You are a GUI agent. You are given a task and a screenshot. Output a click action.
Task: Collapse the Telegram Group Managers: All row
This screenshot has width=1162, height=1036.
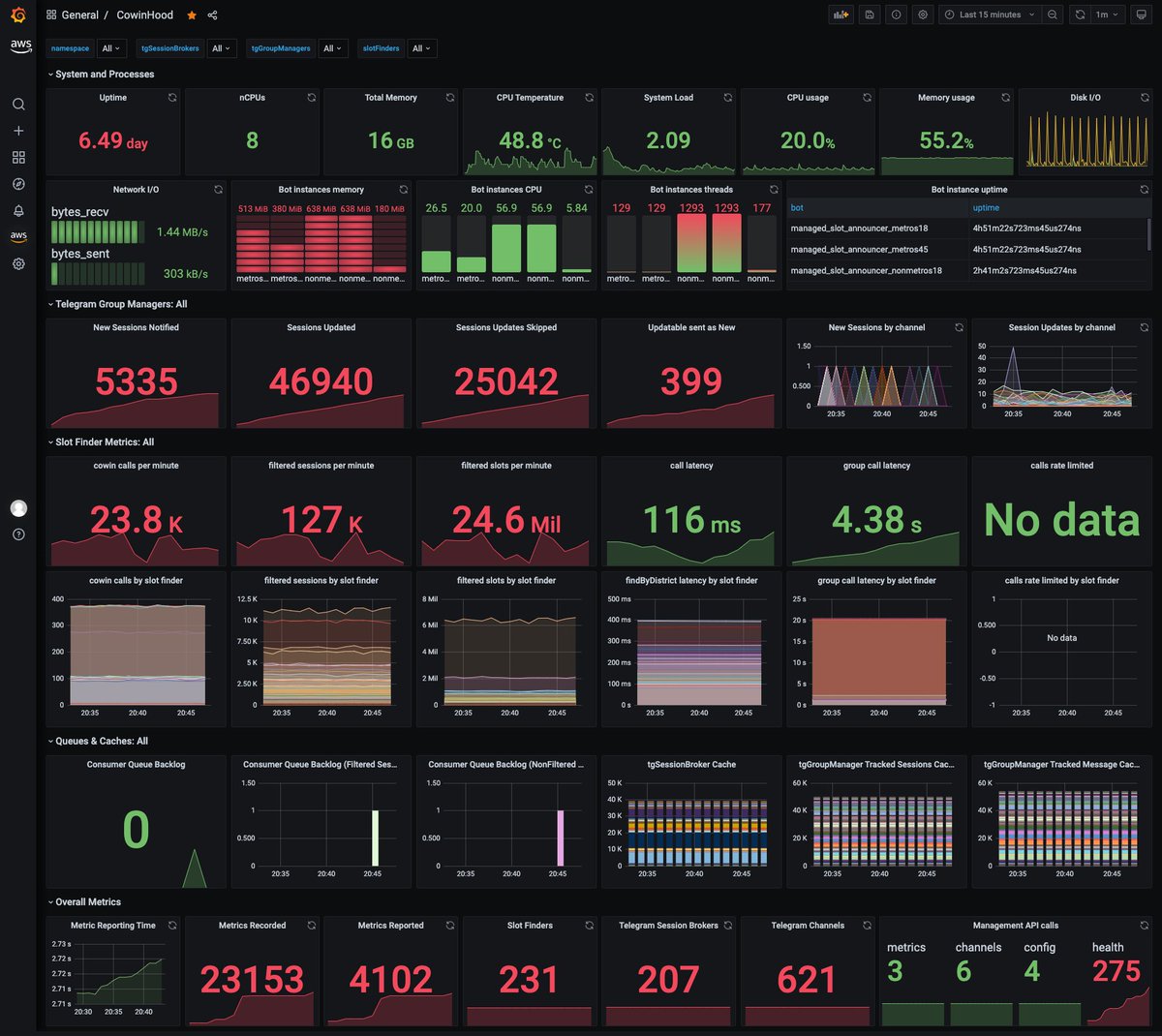117,304
